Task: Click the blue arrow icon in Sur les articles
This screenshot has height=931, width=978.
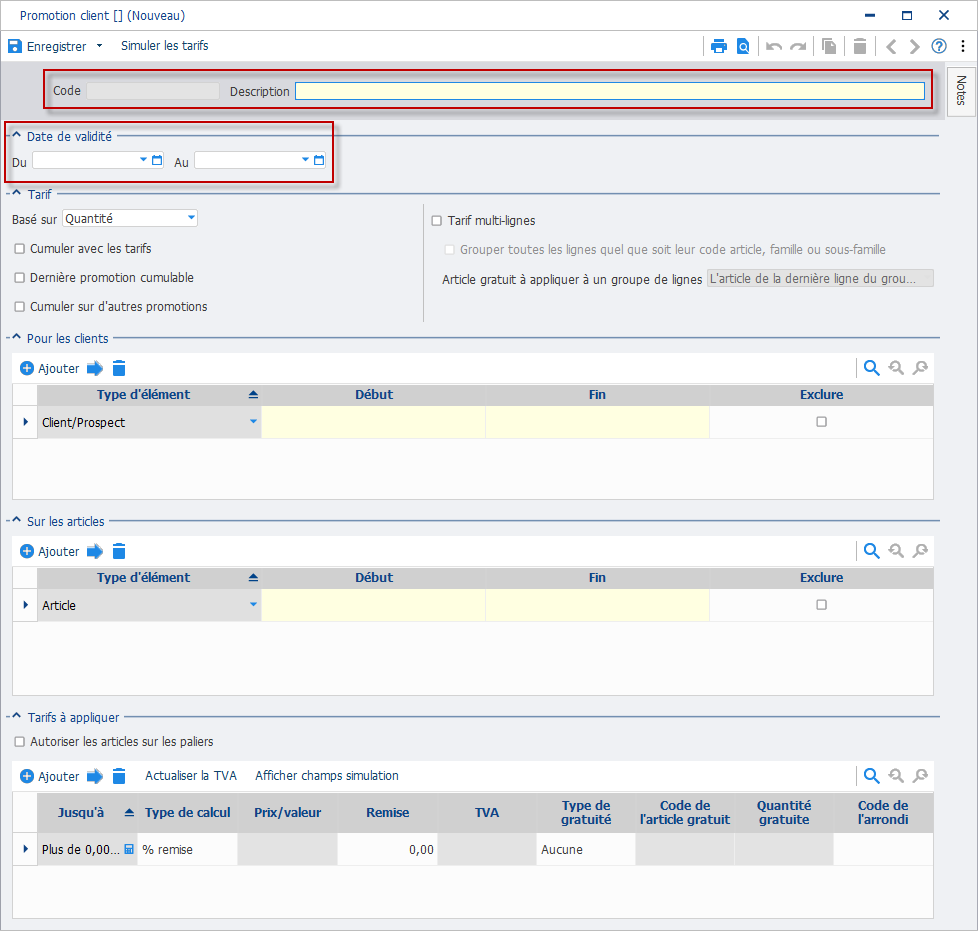Action: click(x=95, y=551)
